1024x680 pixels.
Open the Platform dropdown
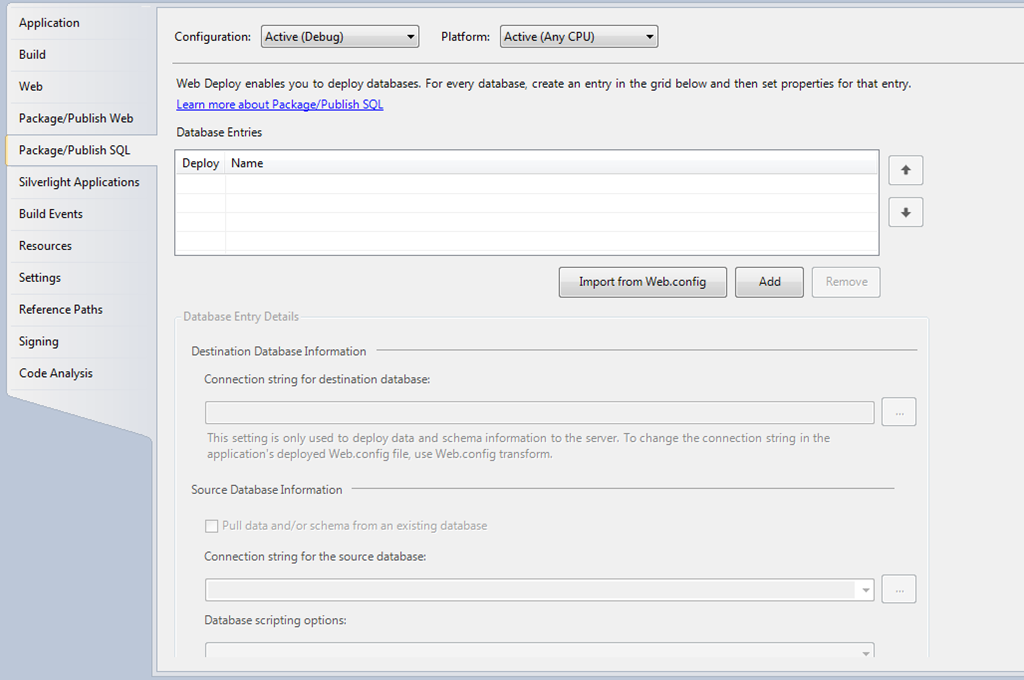click(579, 37)
